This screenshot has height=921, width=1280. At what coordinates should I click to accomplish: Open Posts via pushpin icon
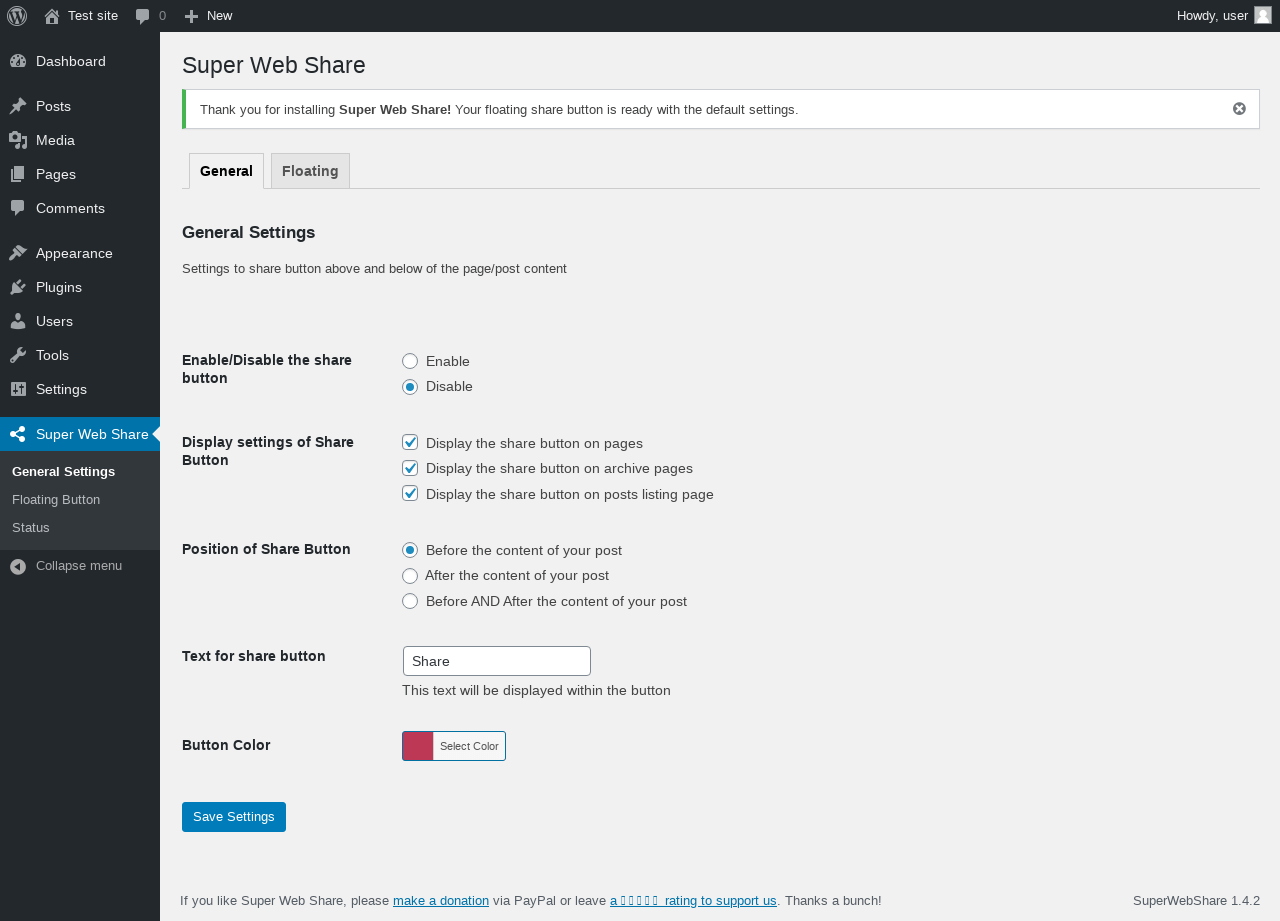[18, 106]
